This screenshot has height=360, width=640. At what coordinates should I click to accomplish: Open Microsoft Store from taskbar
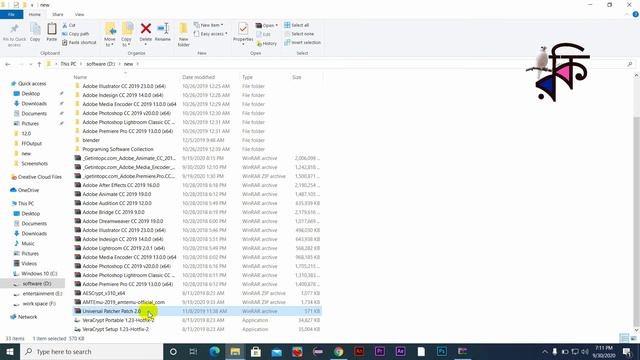coord(256,351)
